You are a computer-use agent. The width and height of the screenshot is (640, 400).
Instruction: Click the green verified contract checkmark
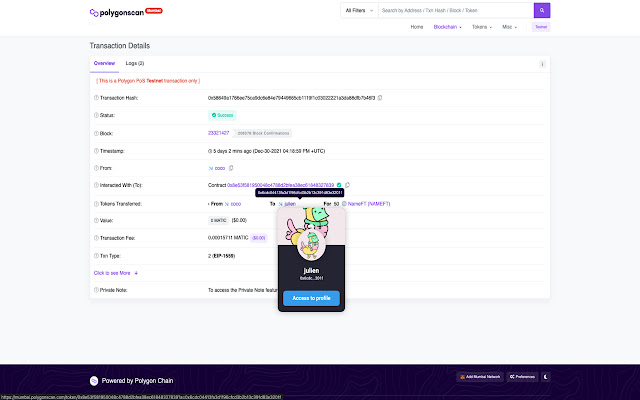click(339, 185)
